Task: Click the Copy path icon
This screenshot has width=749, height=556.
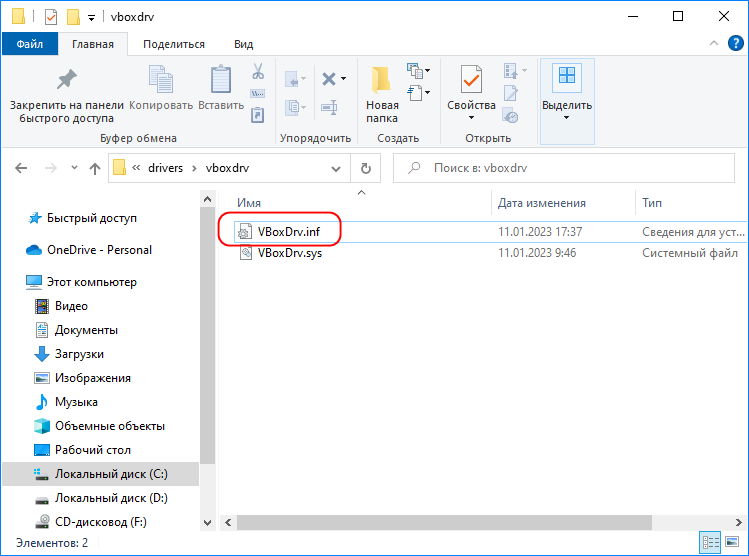Action: pyautogui.click(x=257, y=93)
